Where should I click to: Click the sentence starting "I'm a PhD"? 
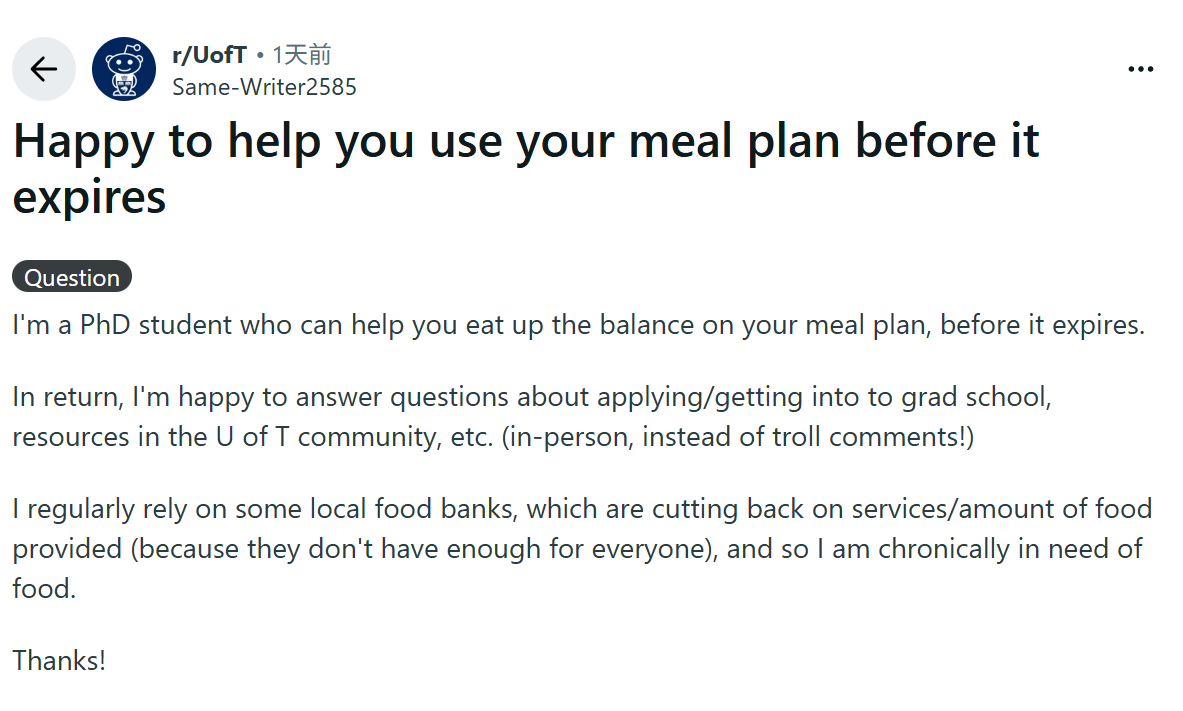[x=578, y=326]
